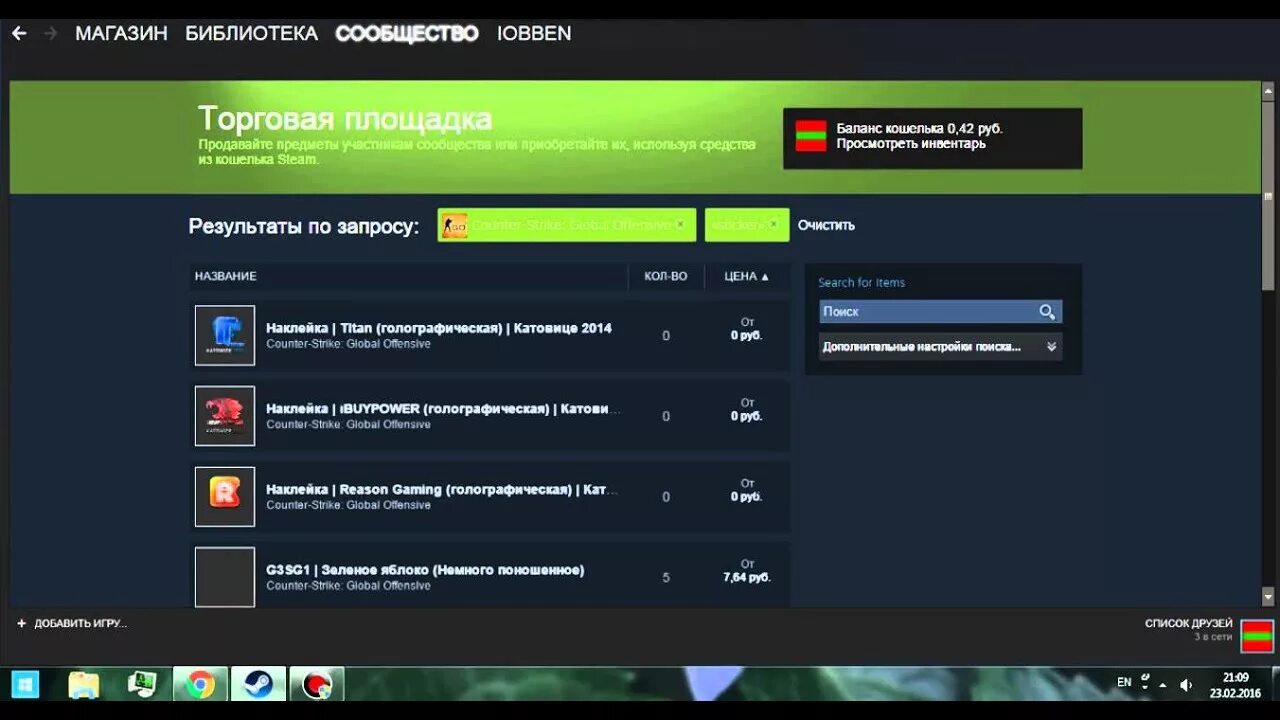Open iBUYPOWER holographic sticker thumbnail
The image size is (1280, 720).
225,416
